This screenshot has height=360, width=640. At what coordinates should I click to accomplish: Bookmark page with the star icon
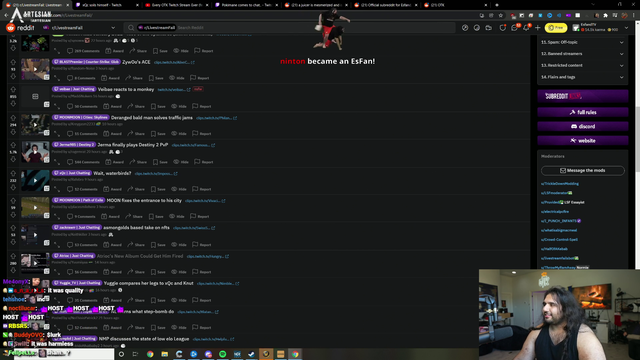coord(501,15)
